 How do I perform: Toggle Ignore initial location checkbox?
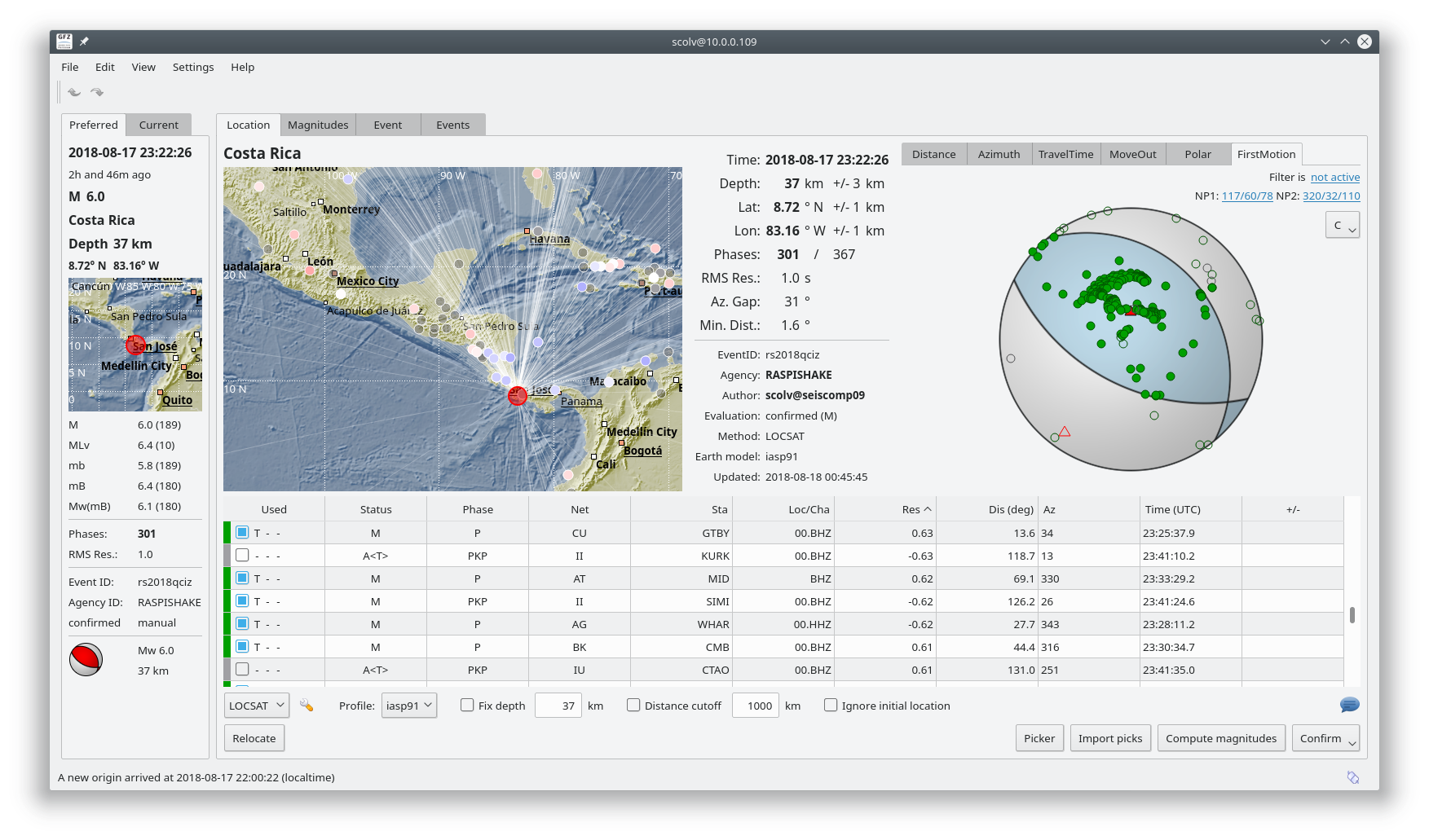831,706
